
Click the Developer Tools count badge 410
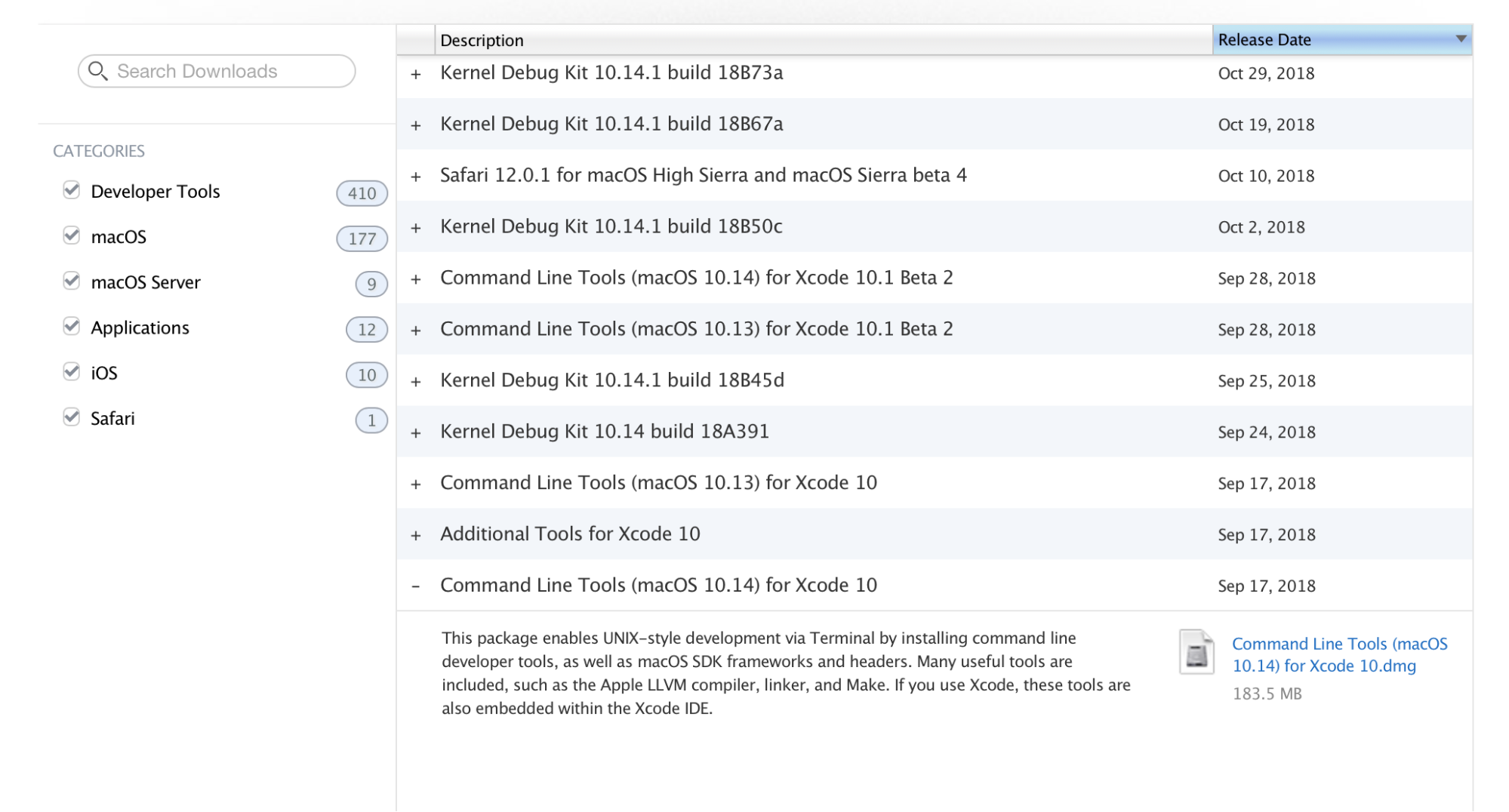click(x=362, y=193)
